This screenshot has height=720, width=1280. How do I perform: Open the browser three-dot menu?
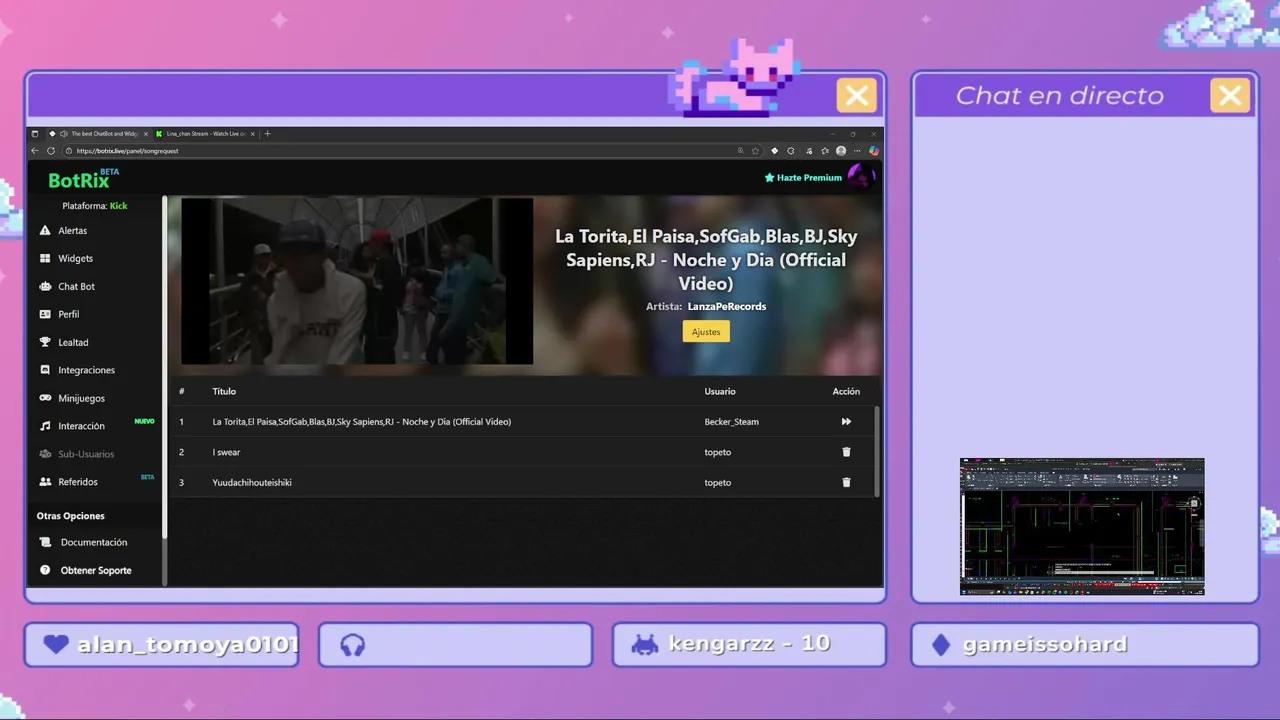click(857, 151)
